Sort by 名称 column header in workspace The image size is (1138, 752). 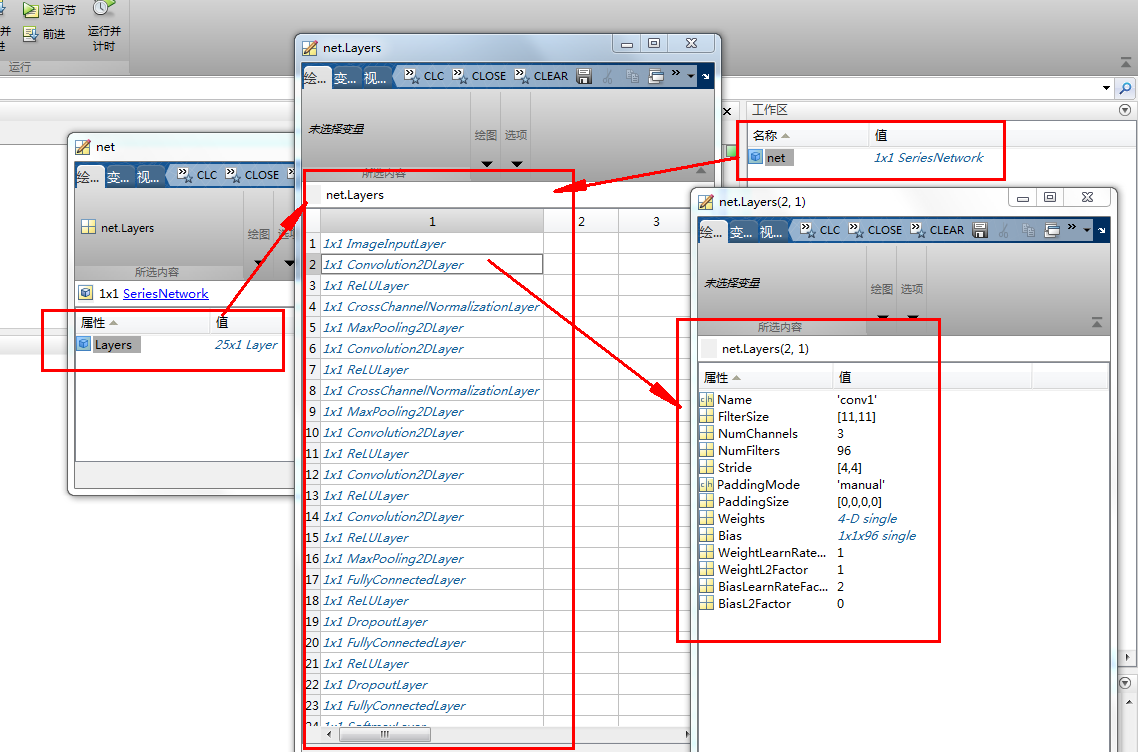808,135
